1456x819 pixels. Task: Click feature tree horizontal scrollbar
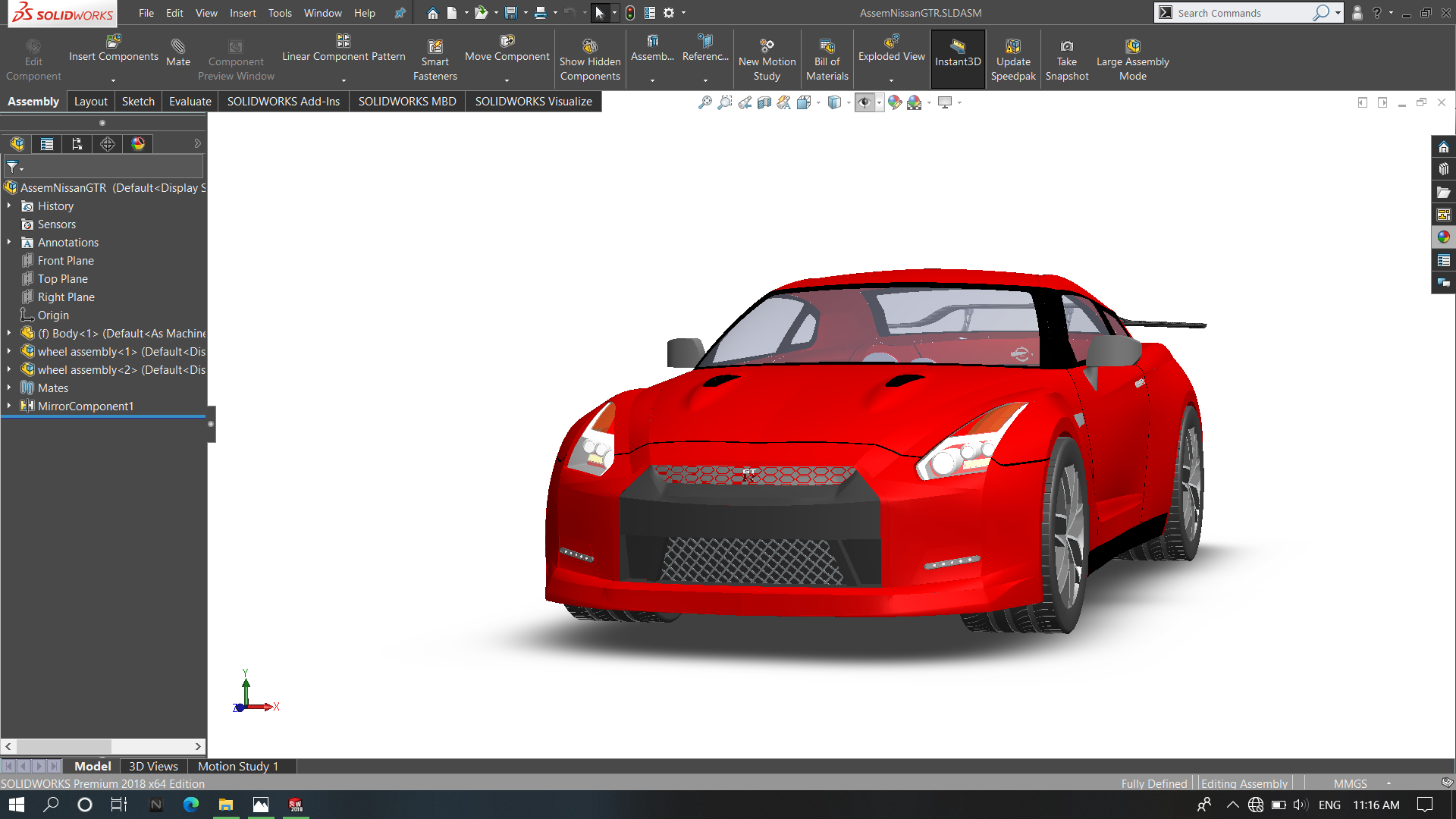104,746
